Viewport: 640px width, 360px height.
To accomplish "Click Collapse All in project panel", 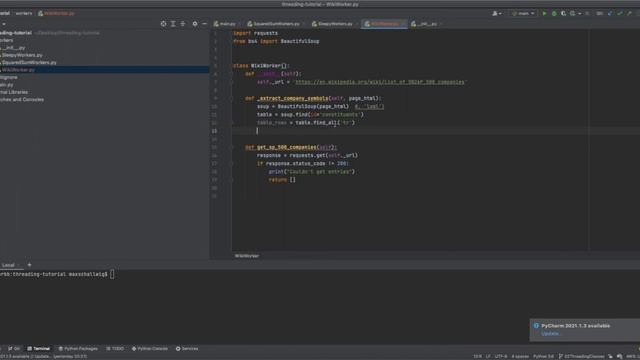I will click(183, 24).
